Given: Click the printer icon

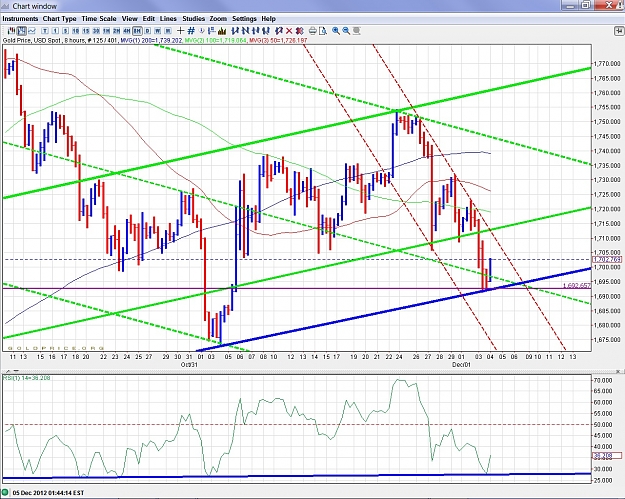Looking at the screenshot, I should tap(312, 31).
